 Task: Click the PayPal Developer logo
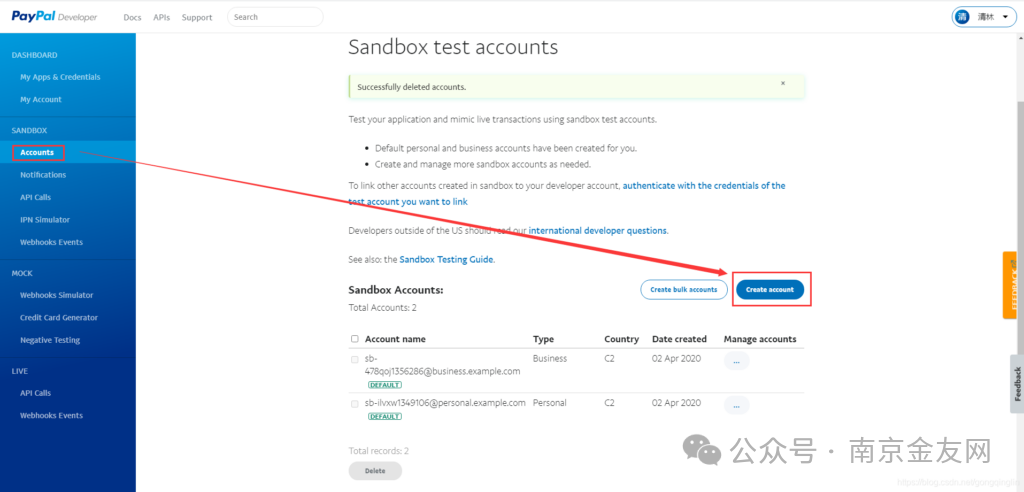(55, 17)
